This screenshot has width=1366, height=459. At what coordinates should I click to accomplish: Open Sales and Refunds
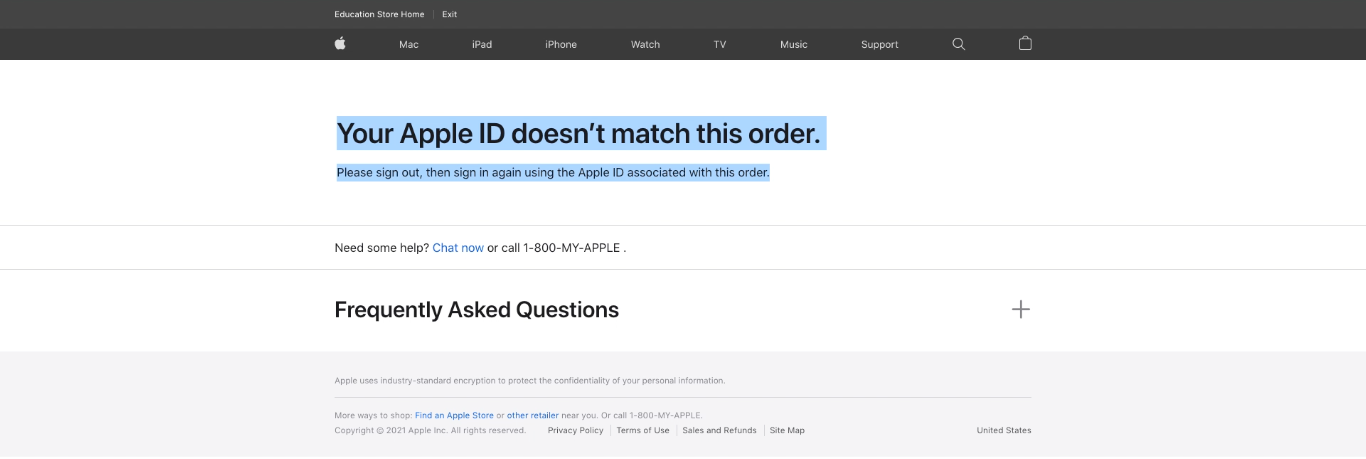(719, 430)
